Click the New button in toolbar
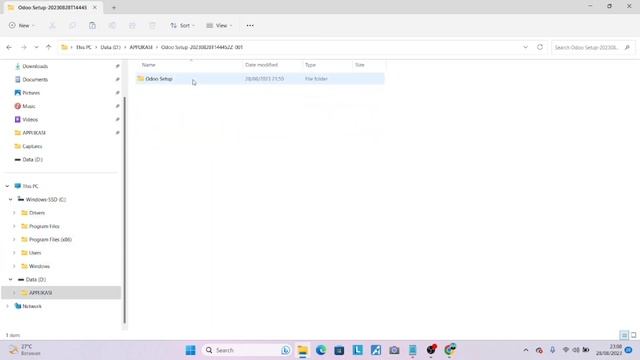The image size is (640, 360). click(21, 25)
